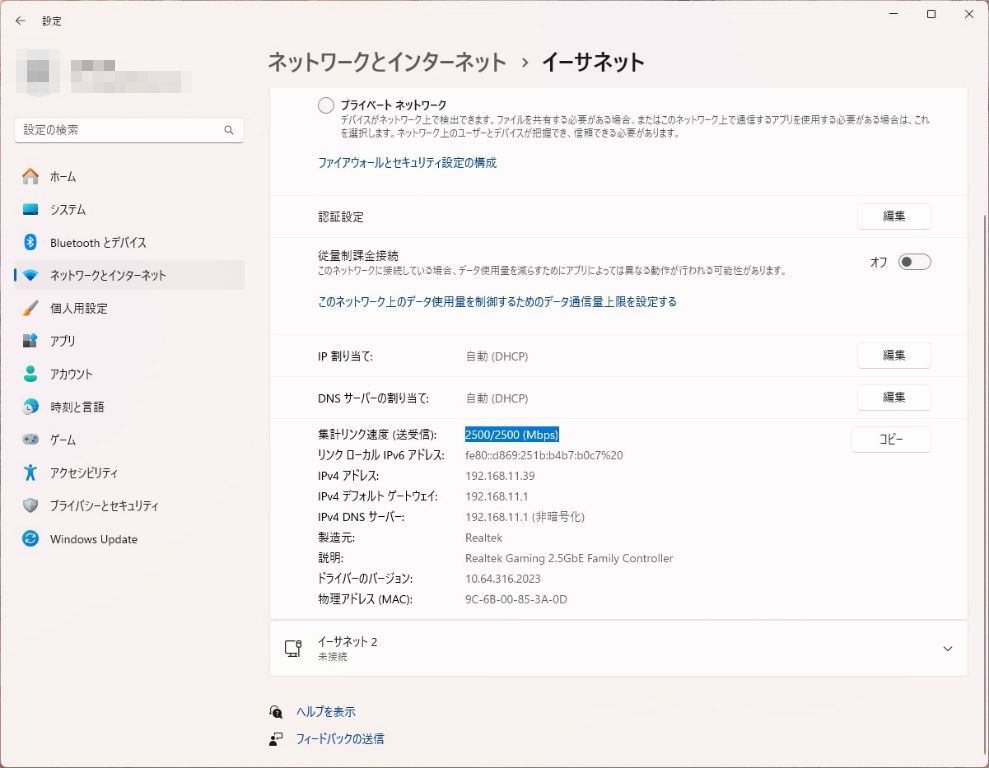
Task: Open Time and language globe icon
Action: (x=30, y=407)
